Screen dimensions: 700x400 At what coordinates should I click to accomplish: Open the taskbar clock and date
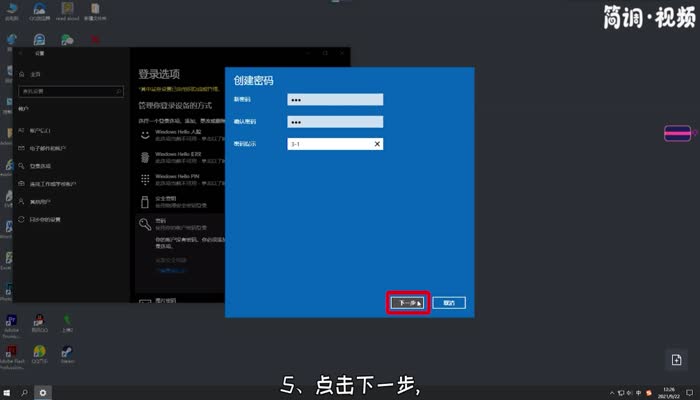tap(669, 393)
